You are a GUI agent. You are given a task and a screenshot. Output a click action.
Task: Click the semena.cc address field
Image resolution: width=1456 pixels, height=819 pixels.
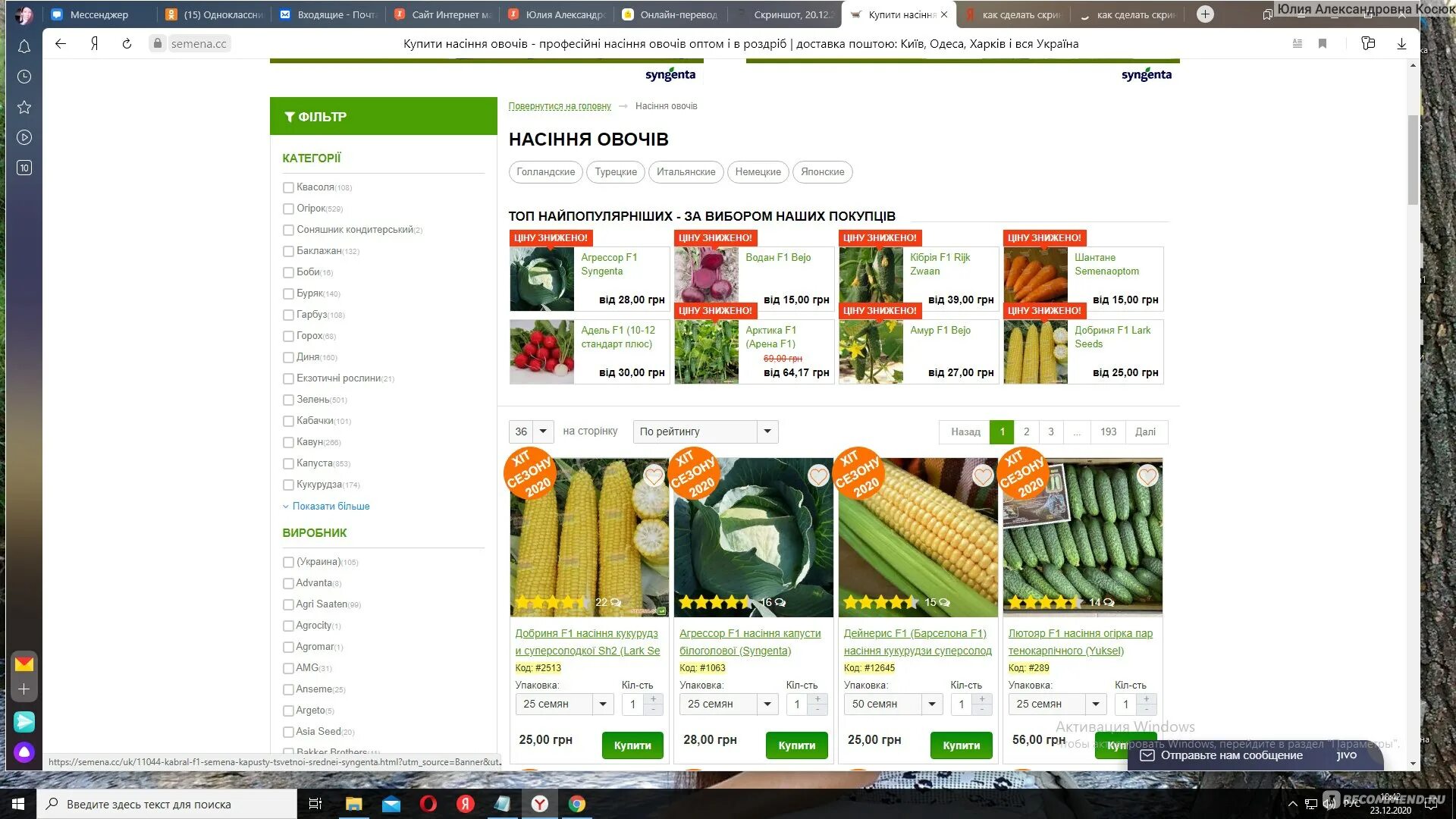199,44
